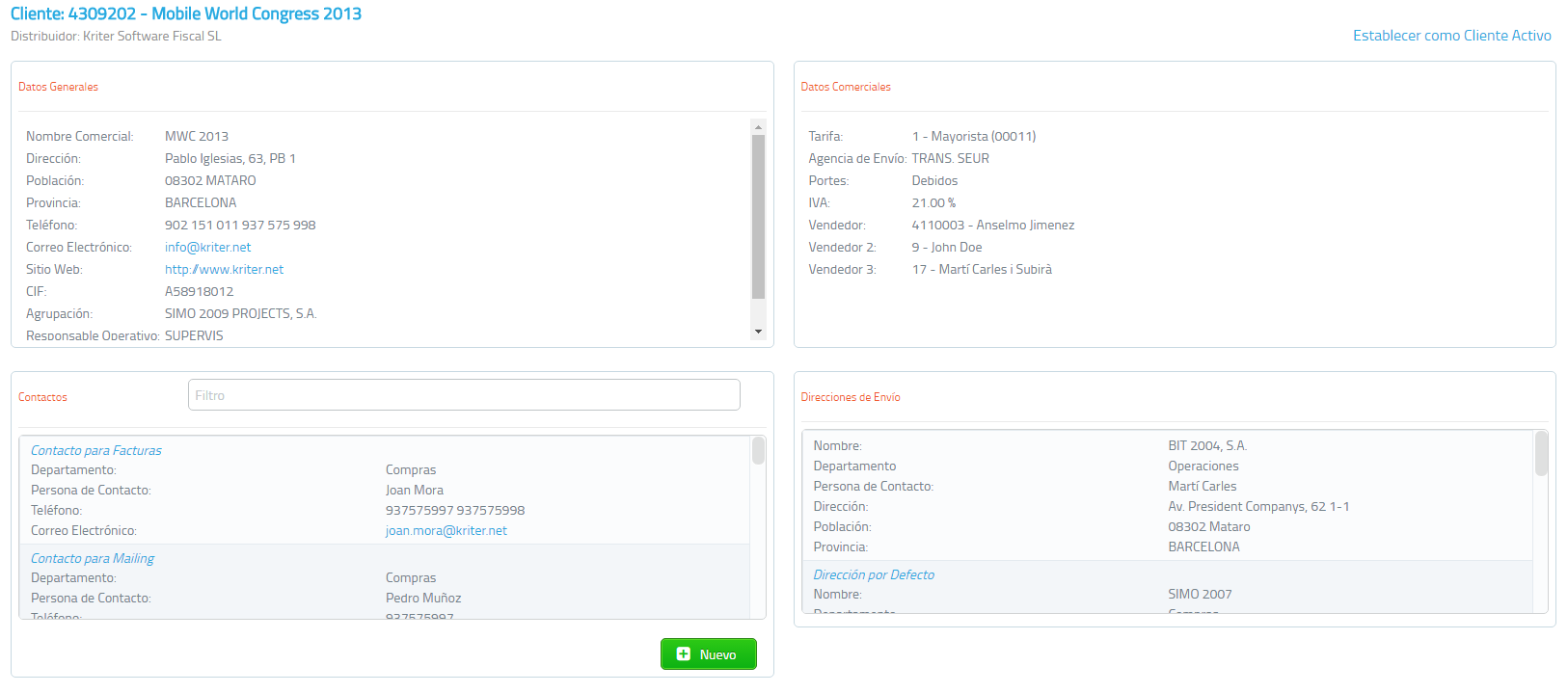Viewport: 1568px width, 693px height.
Task: Click the MWC 2013 commercial name value
Action: (x=197, y=137)
